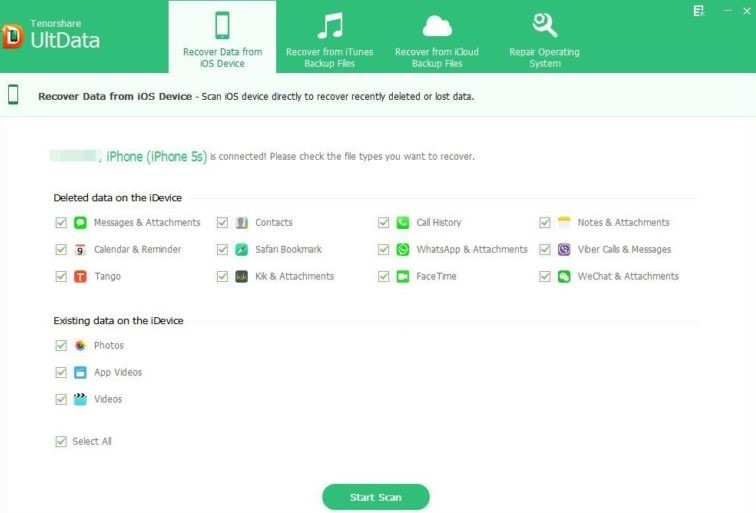The width and height of the screenshot is (756, 513).
Task: Click the WhatsApp icon
Action: pos(403,250)
